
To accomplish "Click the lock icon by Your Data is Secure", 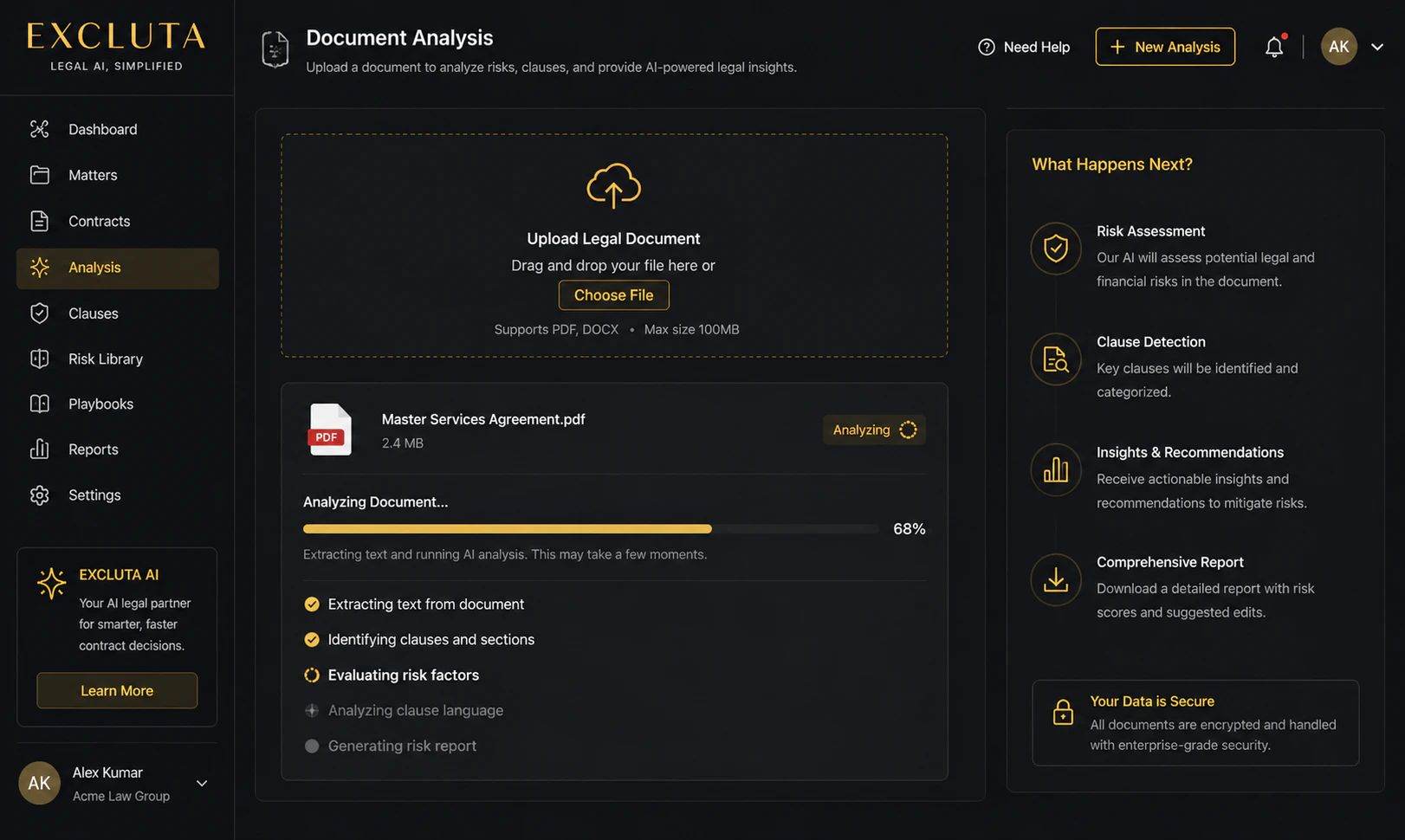I will click(x=1063, y=713).
